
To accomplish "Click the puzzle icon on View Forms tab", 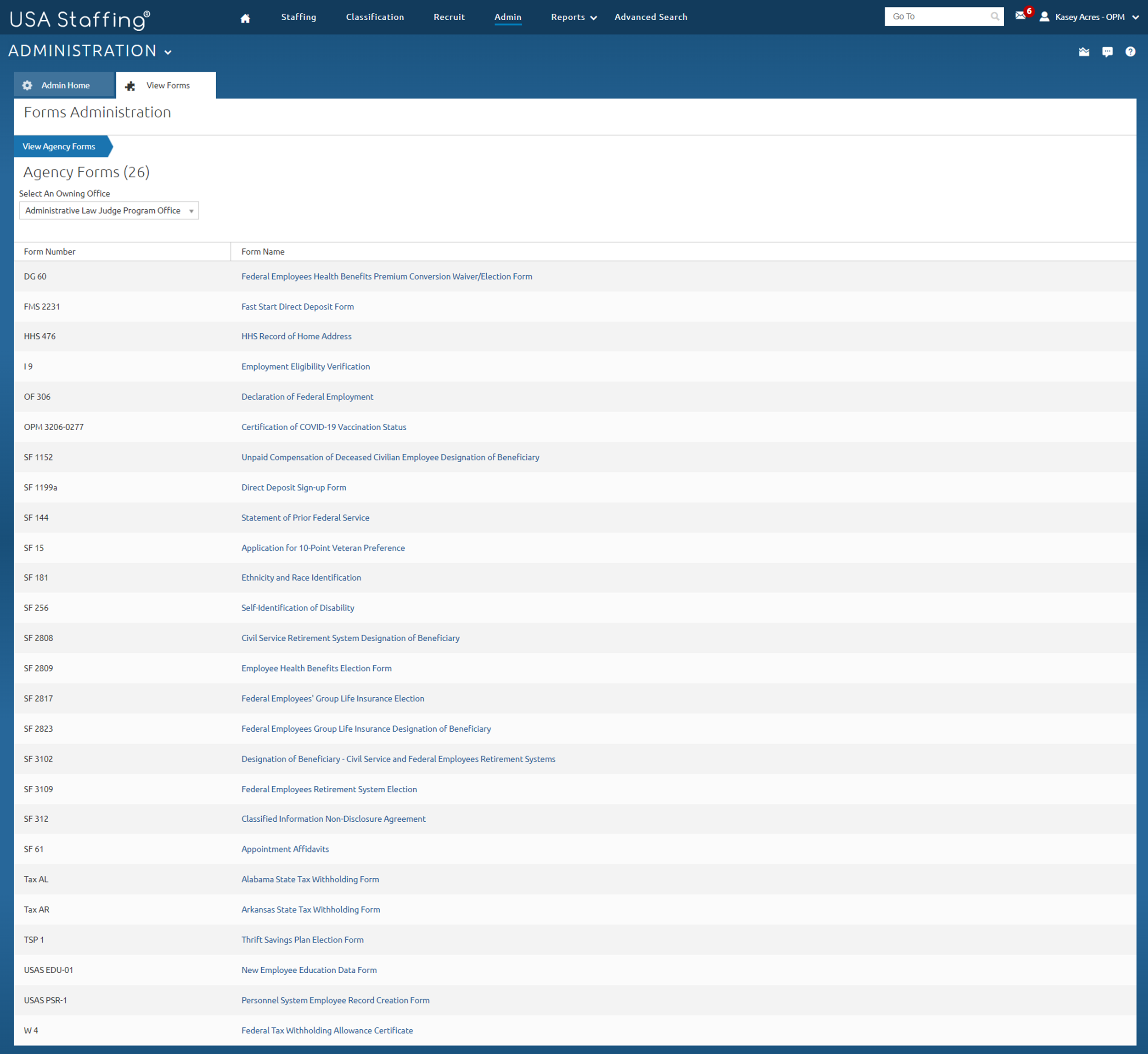I will click(x=130, y=85).
